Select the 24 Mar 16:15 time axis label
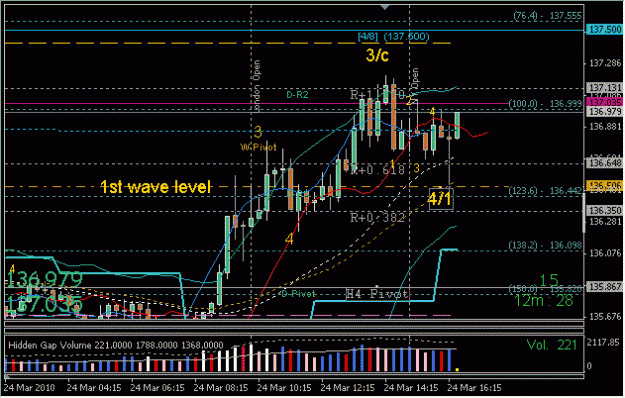The width and height of the screenshot is (625, 398). tap(474, 388)
